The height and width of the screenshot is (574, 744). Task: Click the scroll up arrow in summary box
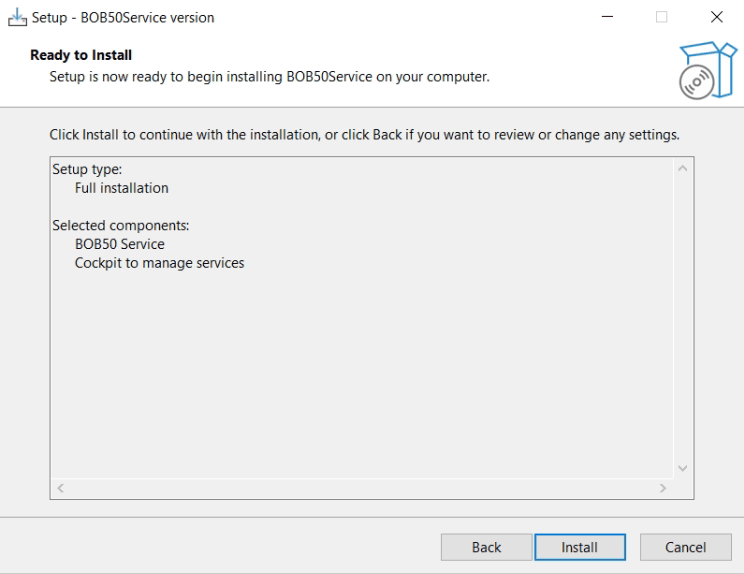[x=683, y=168]
